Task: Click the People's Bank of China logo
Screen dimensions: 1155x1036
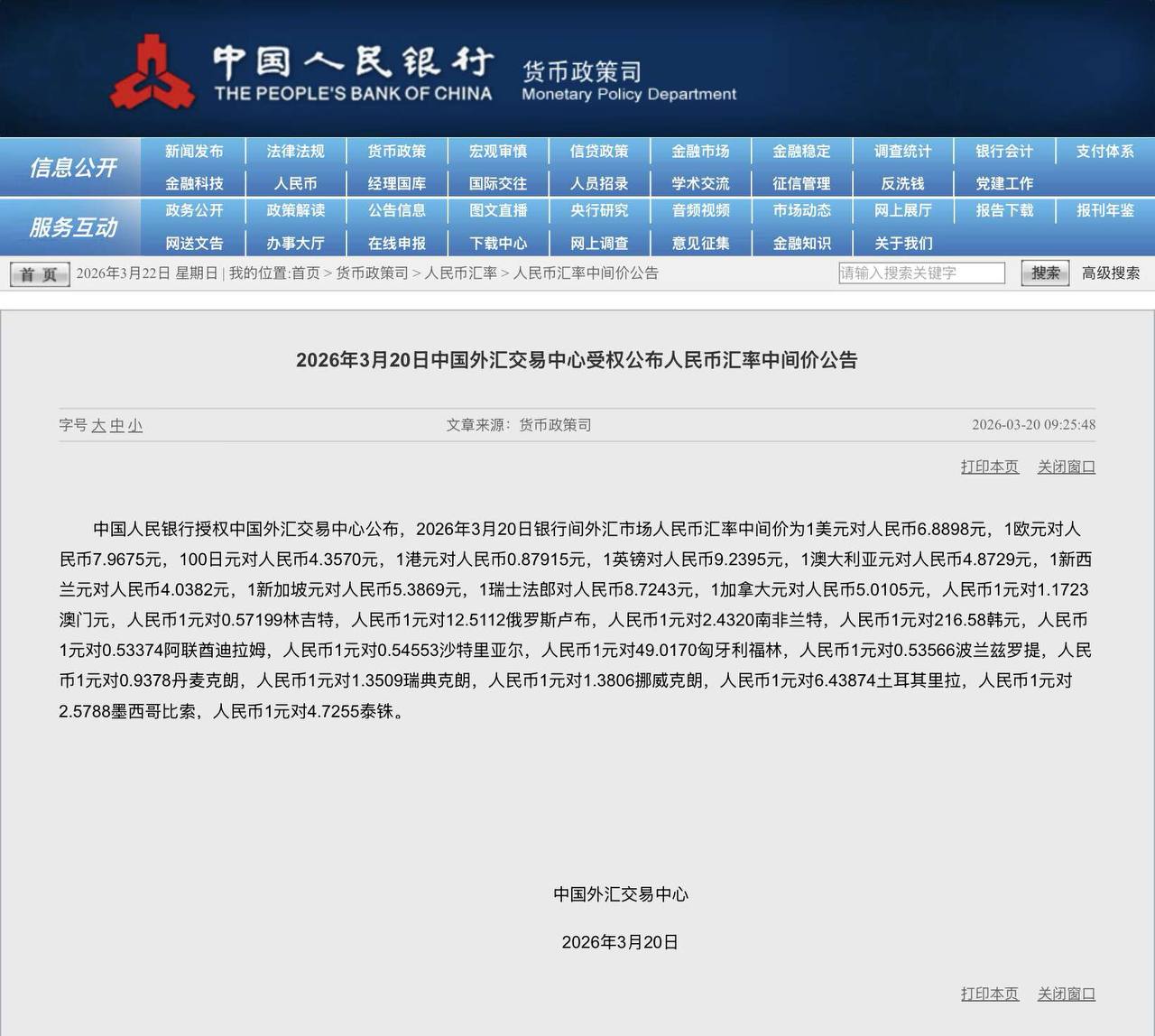Action: tap(152, 72)
